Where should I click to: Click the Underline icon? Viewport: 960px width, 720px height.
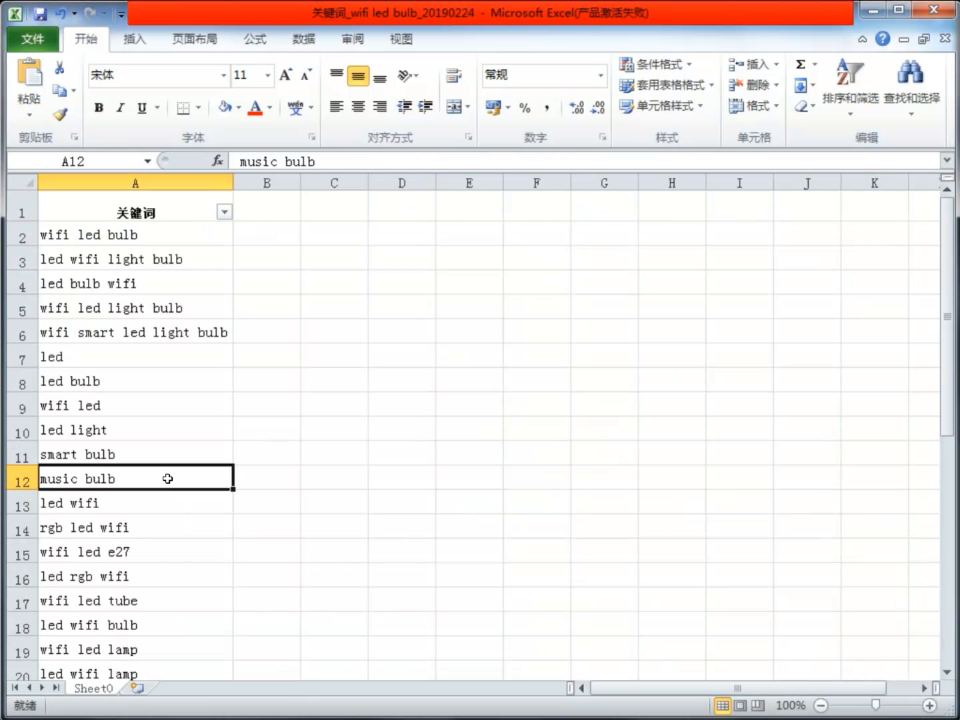(141, 108)
